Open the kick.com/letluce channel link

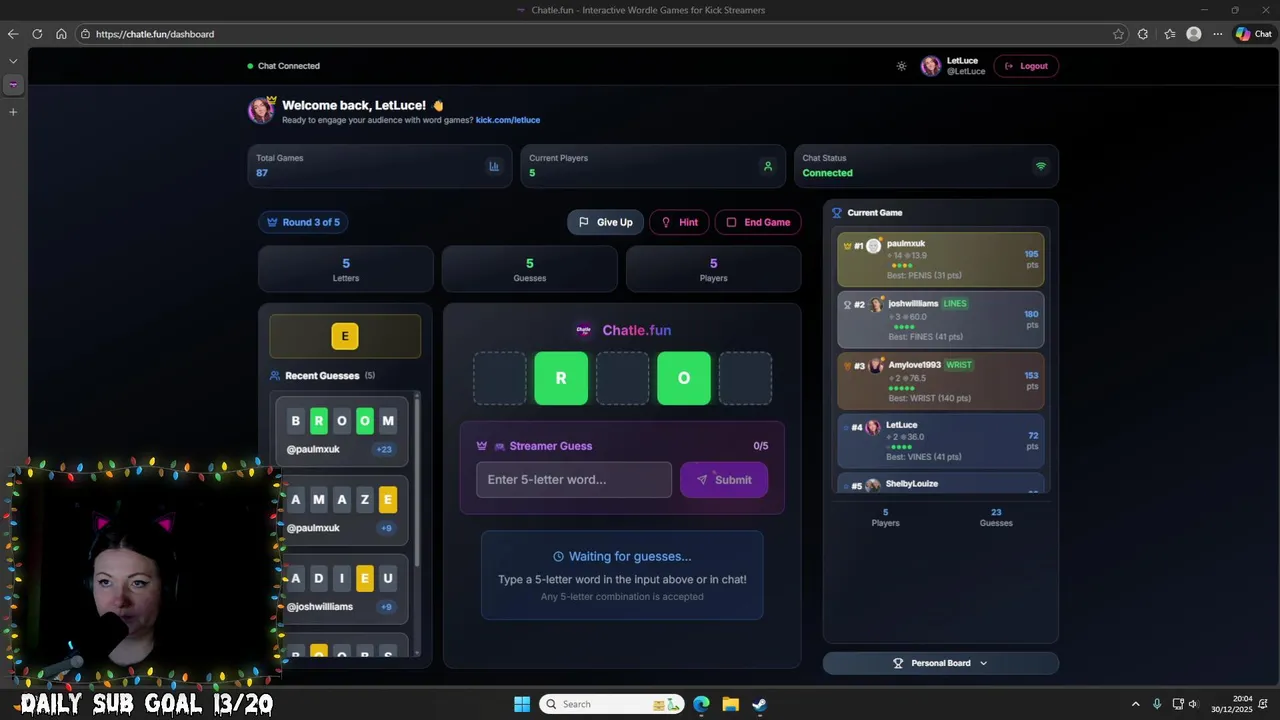(x=508, y=120)
